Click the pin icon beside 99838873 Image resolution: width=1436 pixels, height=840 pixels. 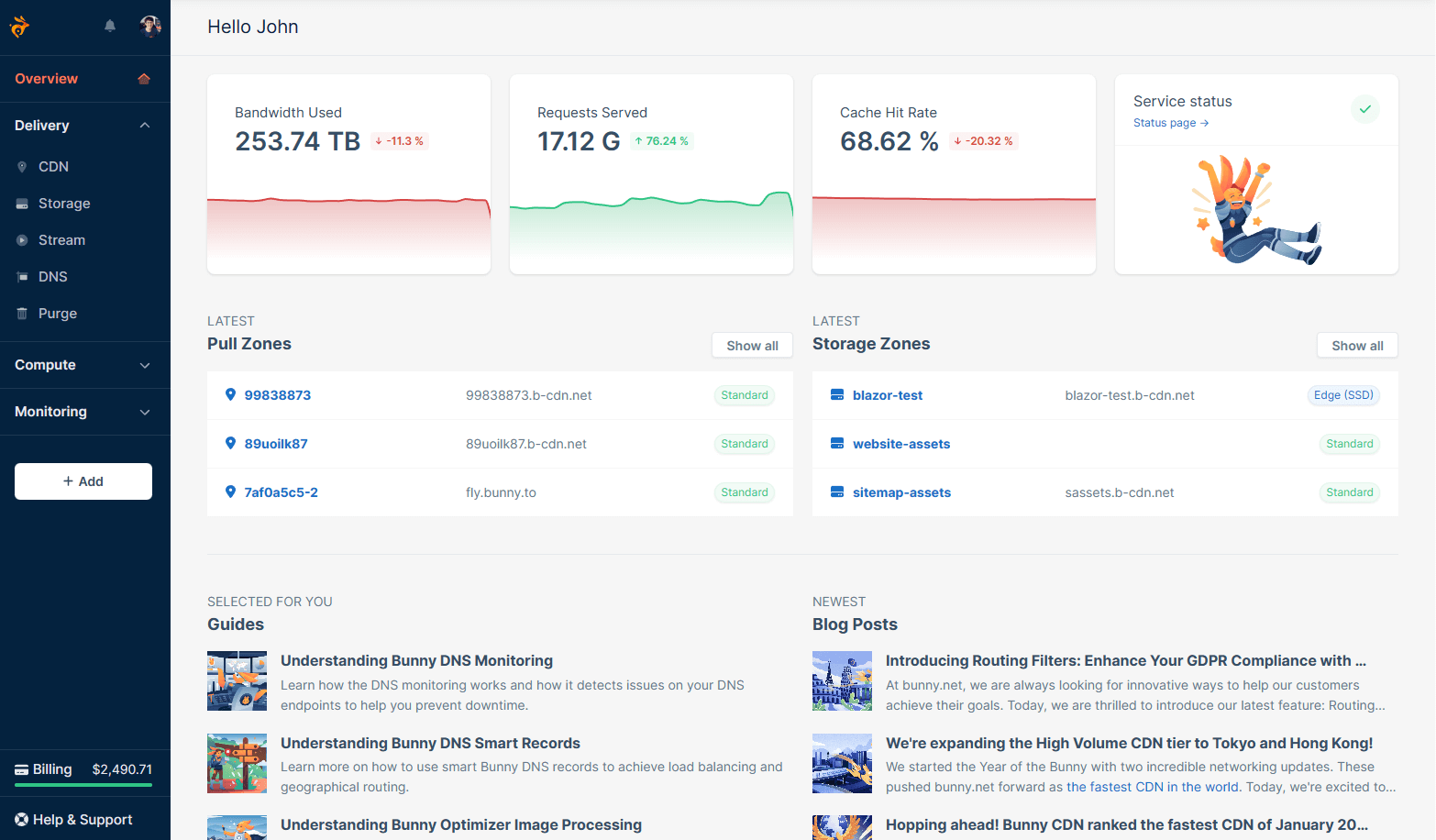point(230,394)
